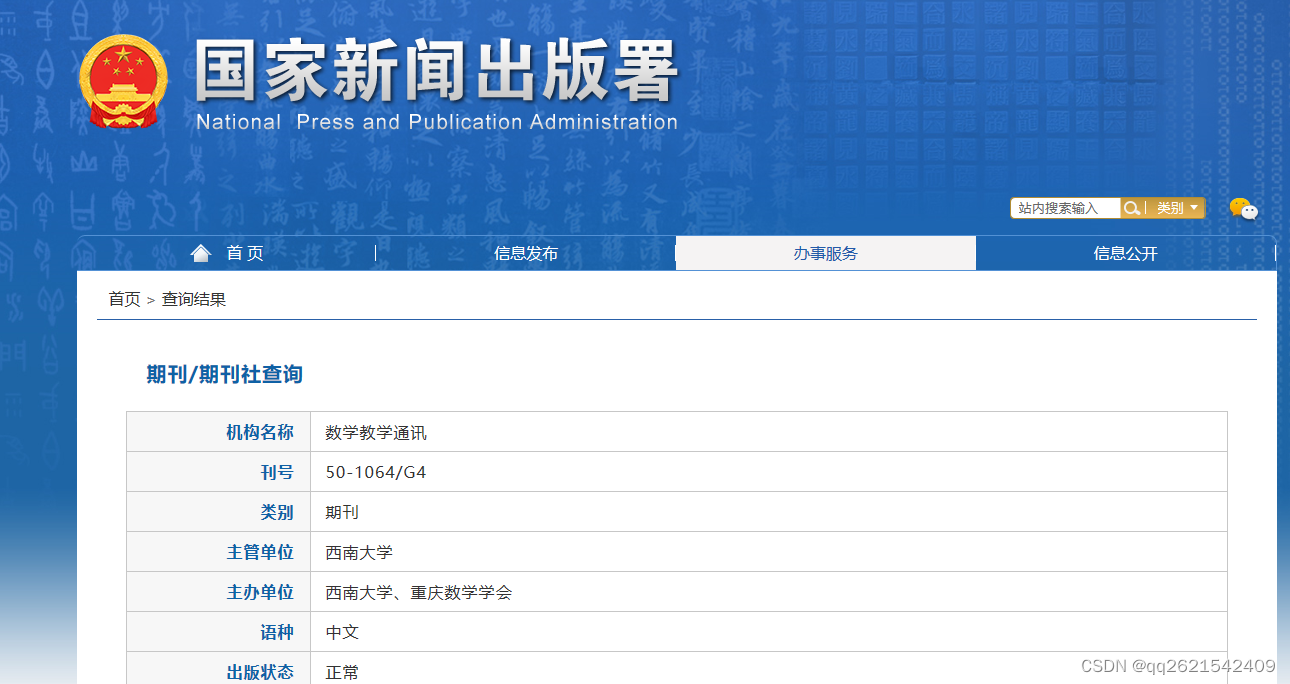Click the 首页 breadcrumb link
Viewport: 1290px width, 684px height.
[125, 299]
